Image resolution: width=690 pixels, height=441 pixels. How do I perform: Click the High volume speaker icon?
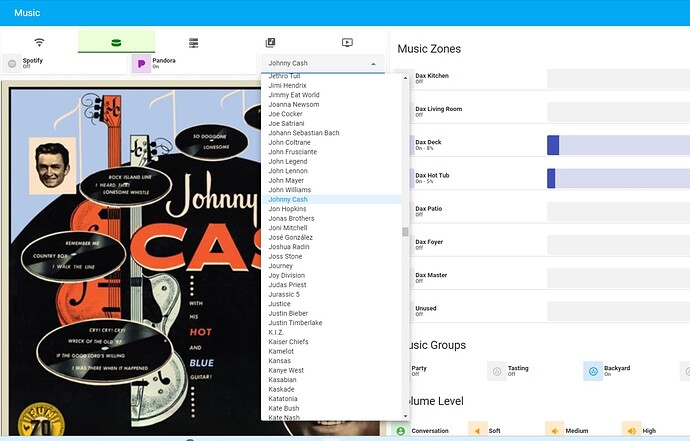tap(631, 430)
